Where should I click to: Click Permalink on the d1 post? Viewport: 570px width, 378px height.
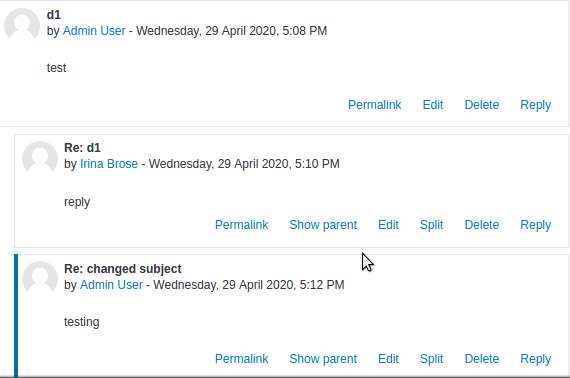click(374, 105)
